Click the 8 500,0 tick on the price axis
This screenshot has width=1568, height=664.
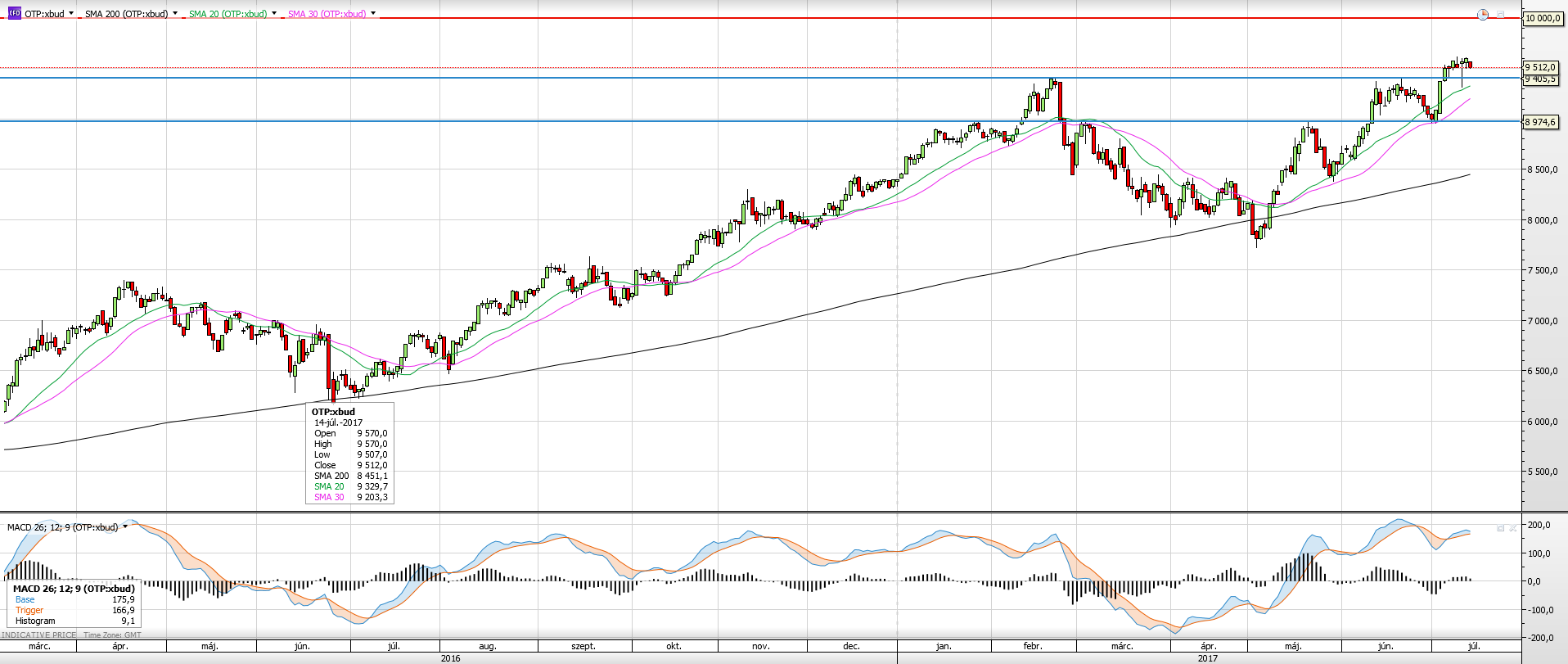[x=1543, y=170]
